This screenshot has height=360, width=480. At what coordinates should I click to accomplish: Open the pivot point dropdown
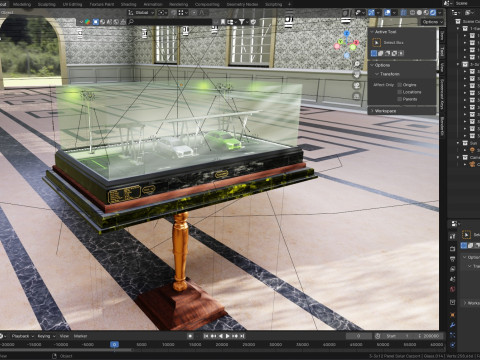162,13
